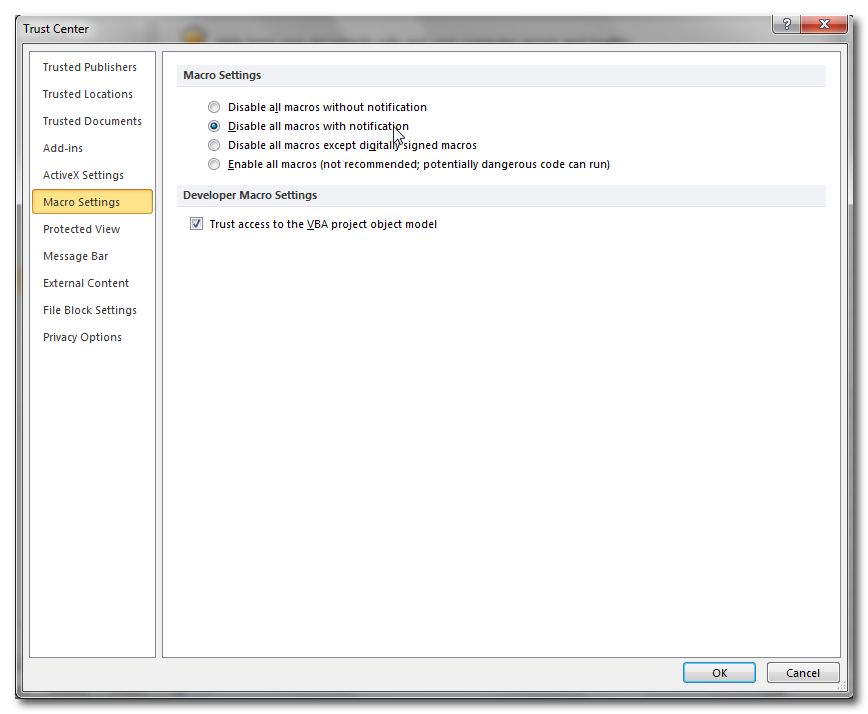
Task: Select the Macro Settings category
Action: click(x=81, y=201)
